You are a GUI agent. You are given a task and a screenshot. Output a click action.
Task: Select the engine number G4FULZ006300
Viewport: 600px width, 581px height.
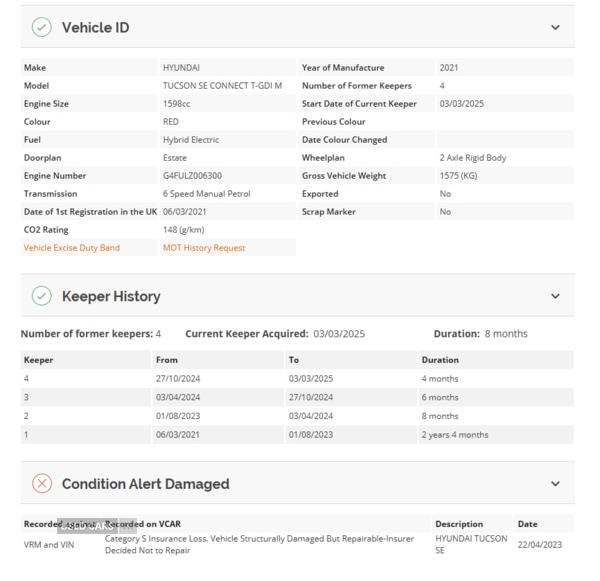click(x=192, y=176)
